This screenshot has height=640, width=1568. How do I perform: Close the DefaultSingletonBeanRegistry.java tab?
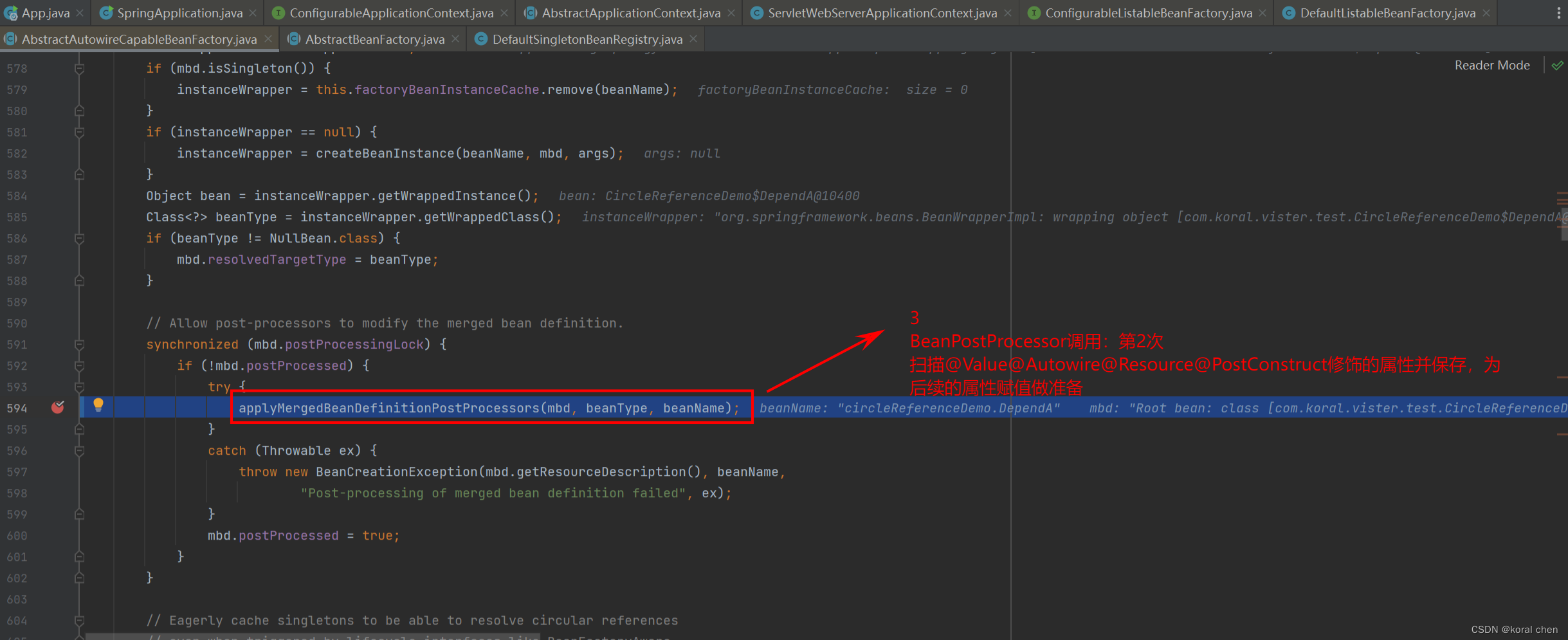693,39
